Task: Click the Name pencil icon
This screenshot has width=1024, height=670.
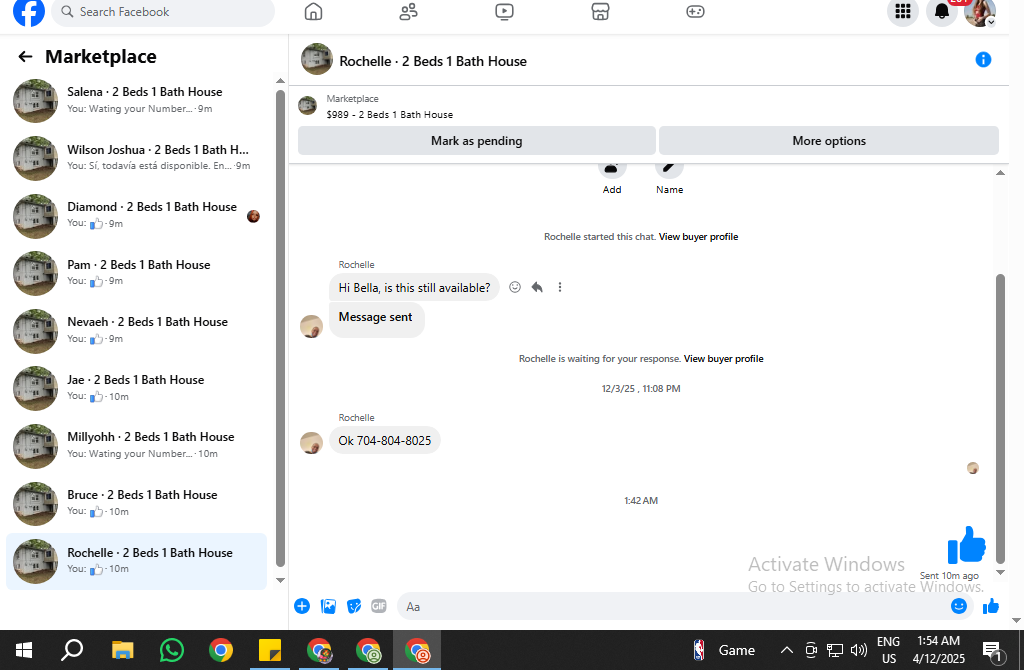Action: coord(669,170)
